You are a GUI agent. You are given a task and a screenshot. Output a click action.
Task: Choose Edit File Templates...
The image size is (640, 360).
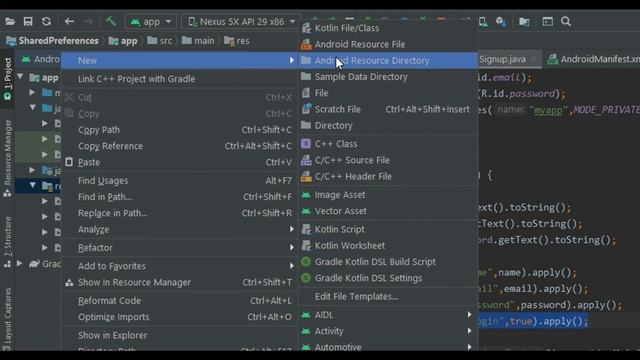[x=388, y=297]
